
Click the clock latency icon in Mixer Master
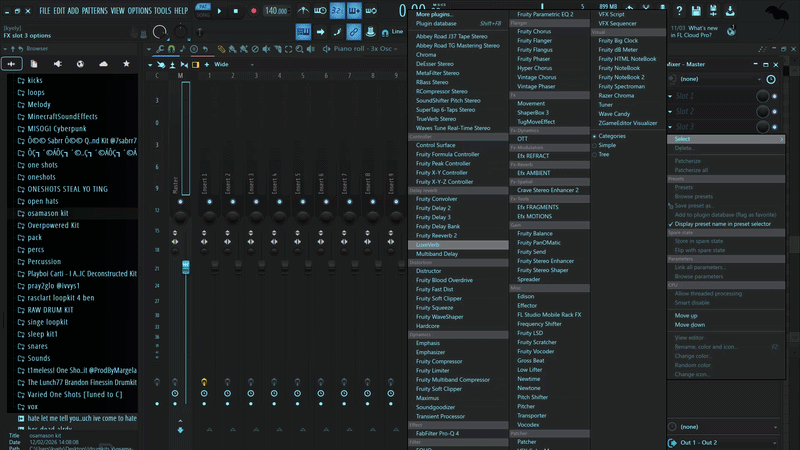[771, 79]
